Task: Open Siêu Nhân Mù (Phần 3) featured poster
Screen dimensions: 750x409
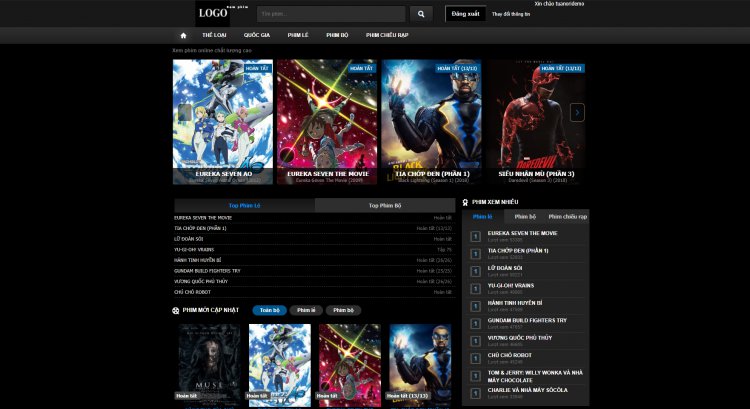Action: coord(536,122)
